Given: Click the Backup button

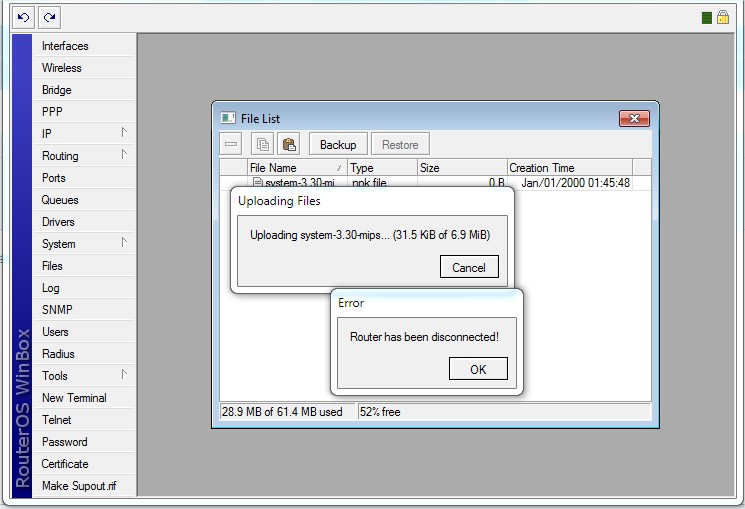Looking at the screenshot, I should point(338,145).
